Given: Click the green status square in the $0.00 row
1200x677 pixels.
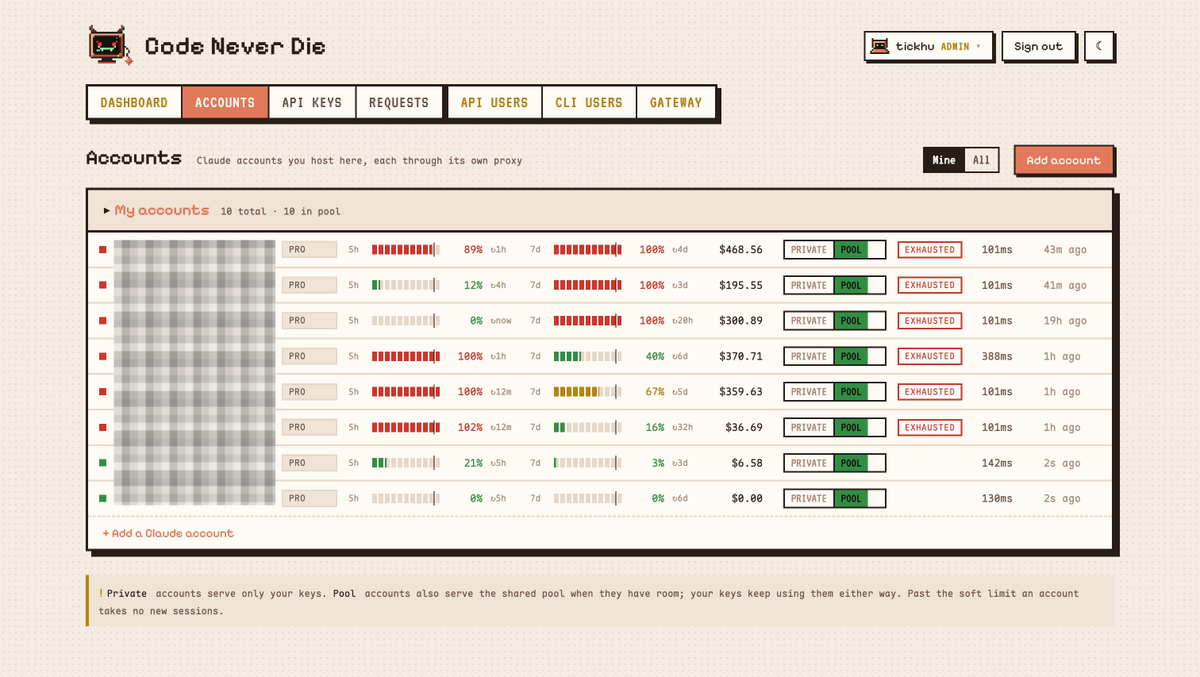Looking at the screenshot, I should coord(102,498).
